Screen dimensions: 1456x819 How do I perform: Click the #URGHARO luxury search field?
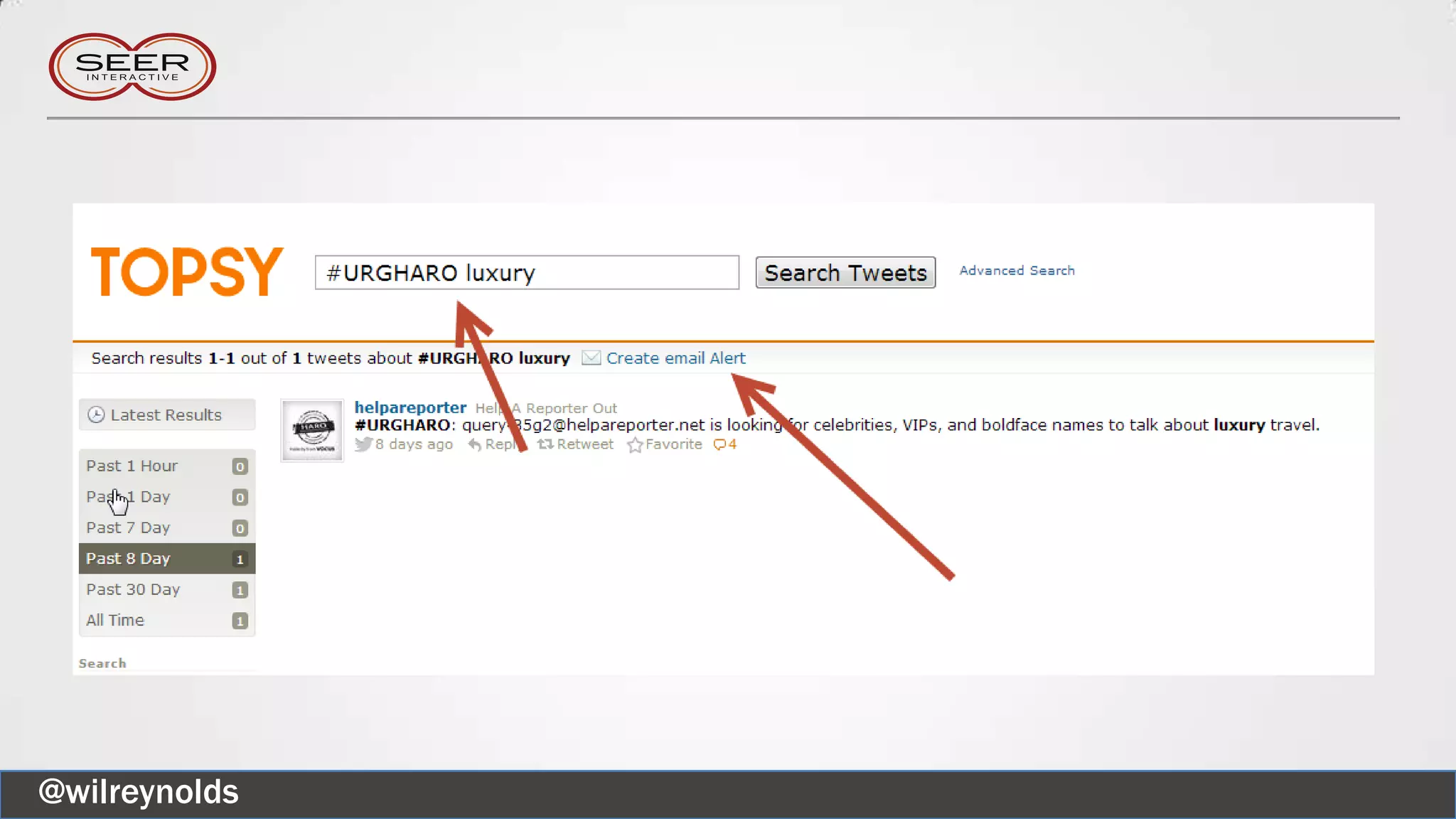pos(526,272)
